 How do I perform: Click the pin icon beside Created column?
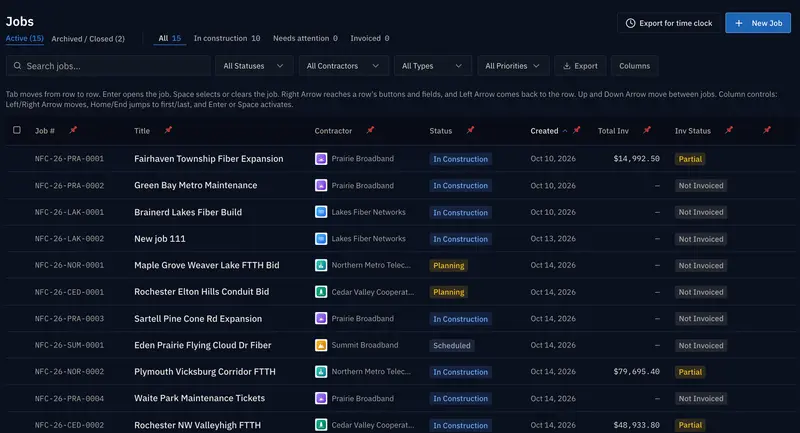click(577, 130)
